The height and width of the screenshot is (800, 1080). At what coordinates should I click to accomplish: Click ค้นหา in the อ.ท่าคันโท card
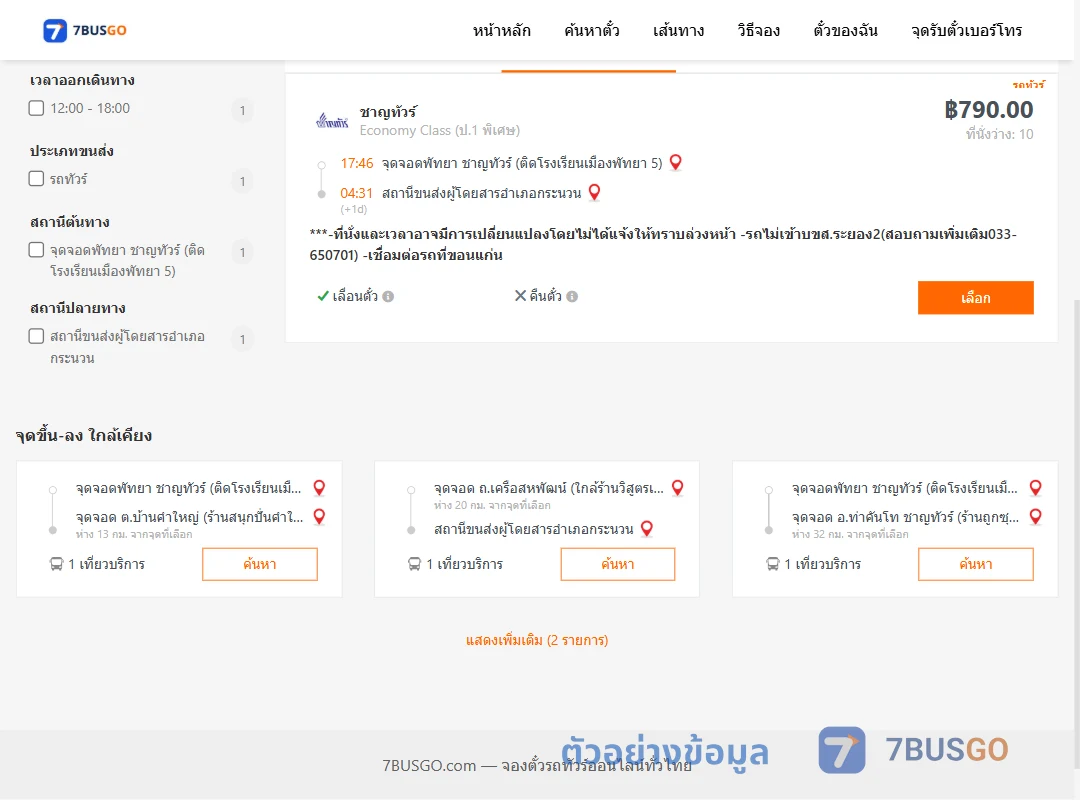tap(976, 564)
